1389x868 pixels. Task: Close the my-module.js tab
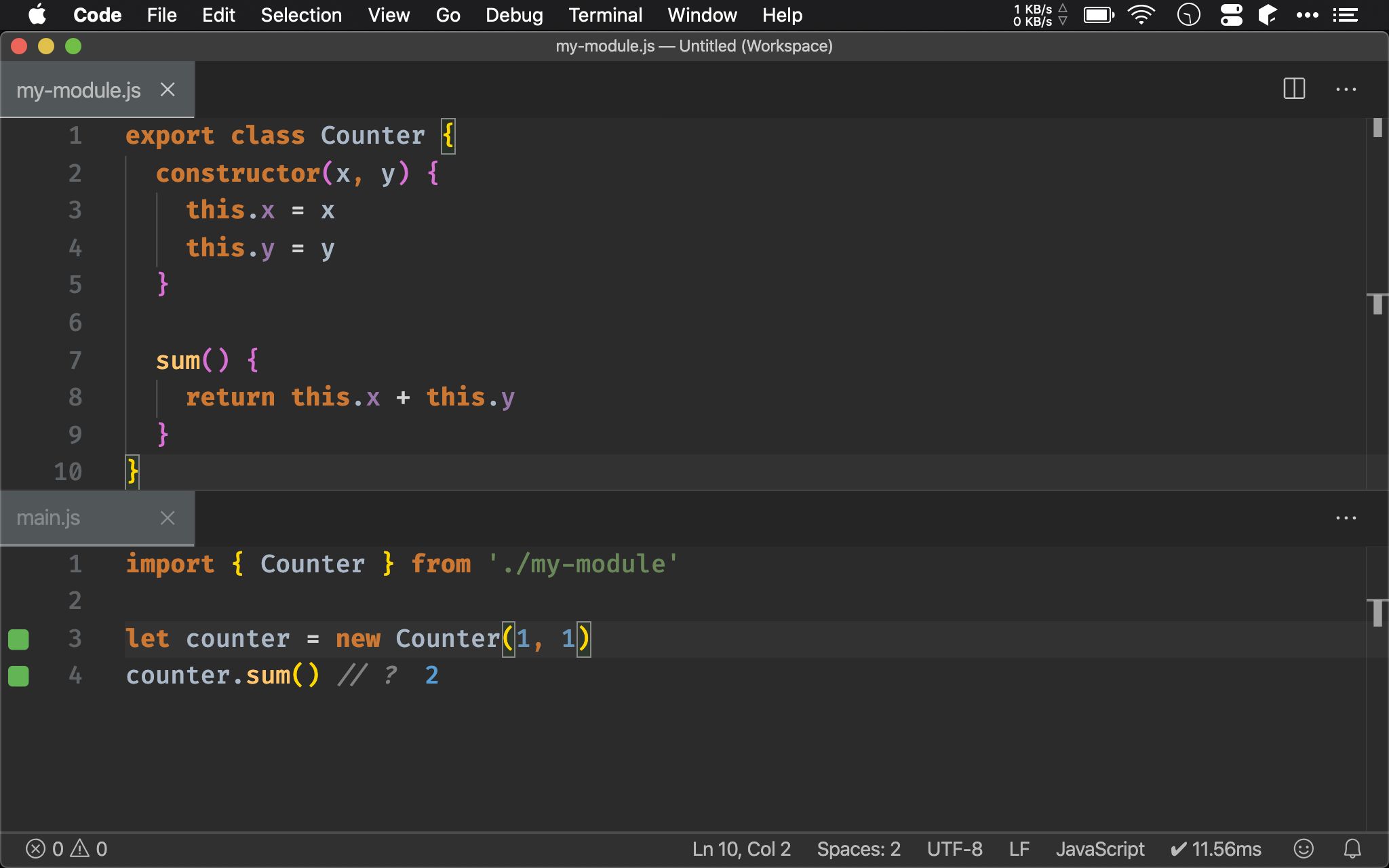(x=168, y=90)
